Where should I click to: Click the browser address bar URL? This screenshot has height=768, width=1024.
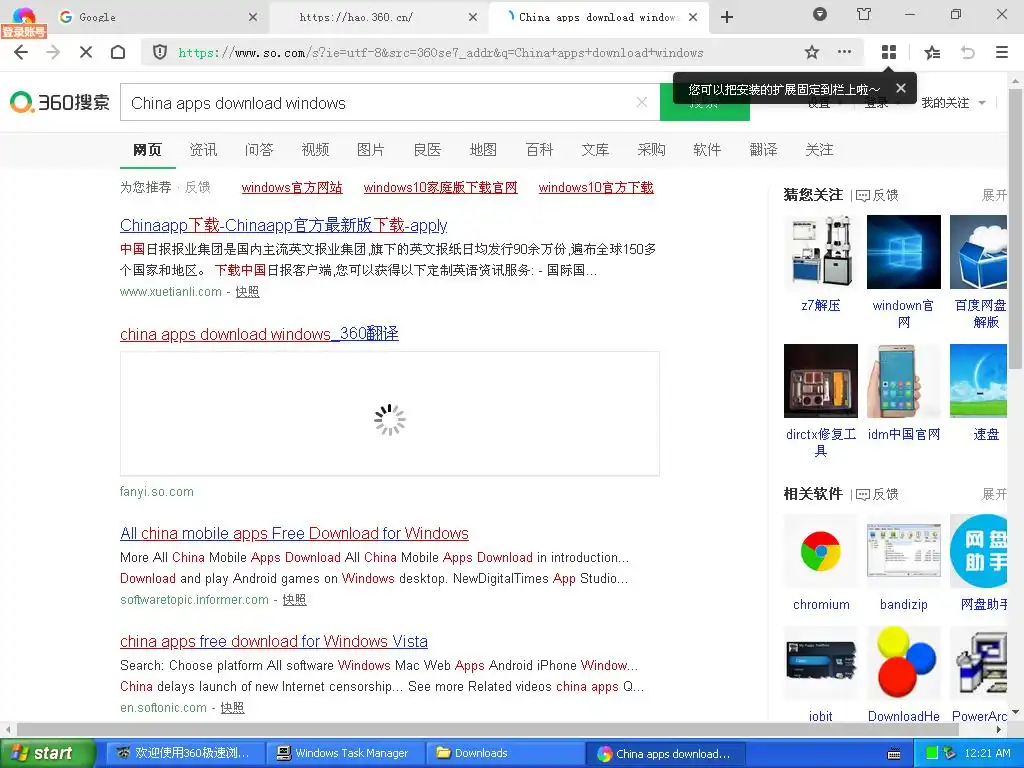pyautogui.click(x=441, y=53)
